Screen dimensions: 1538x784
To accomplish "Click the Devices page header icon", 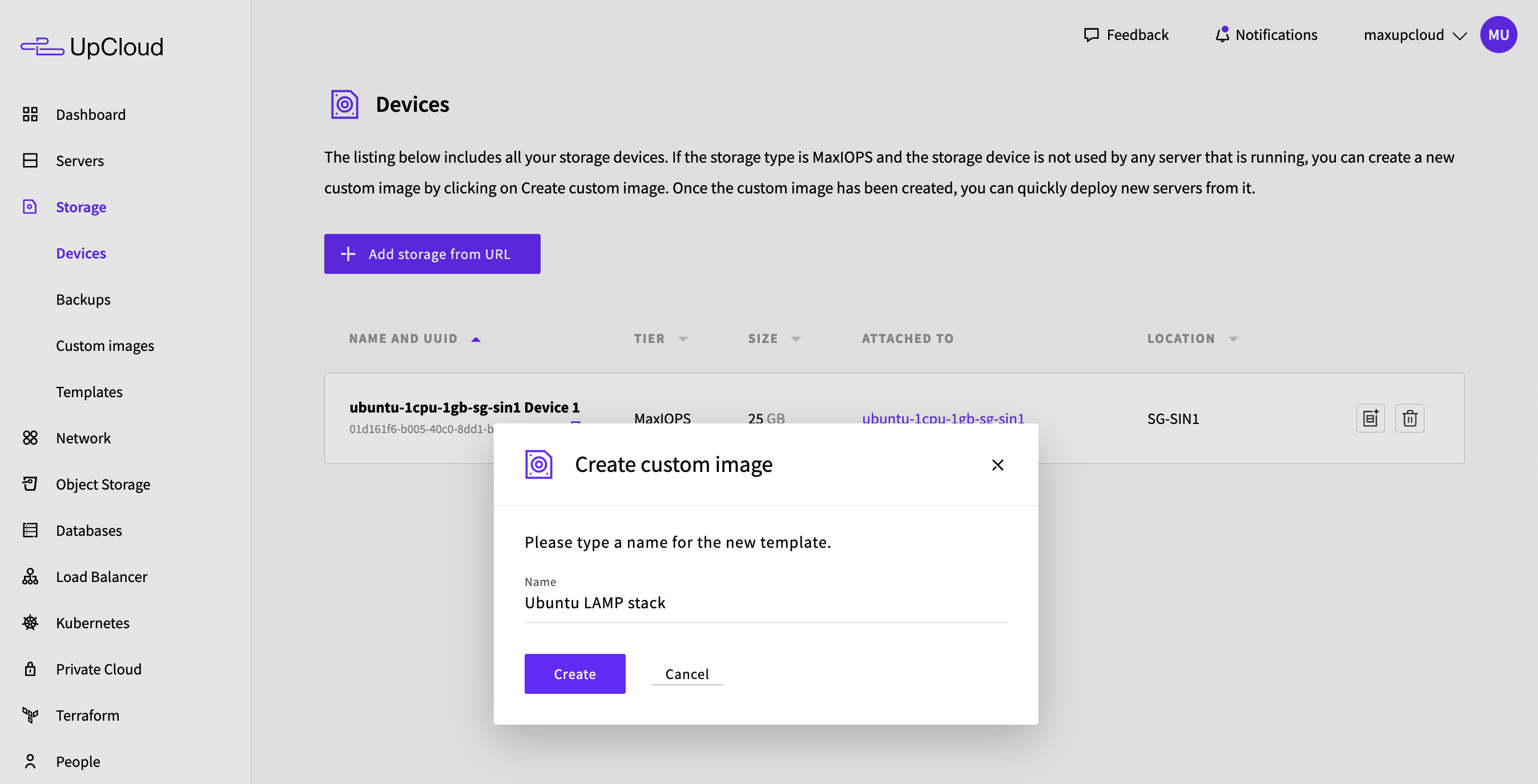I will click(344, 104).
